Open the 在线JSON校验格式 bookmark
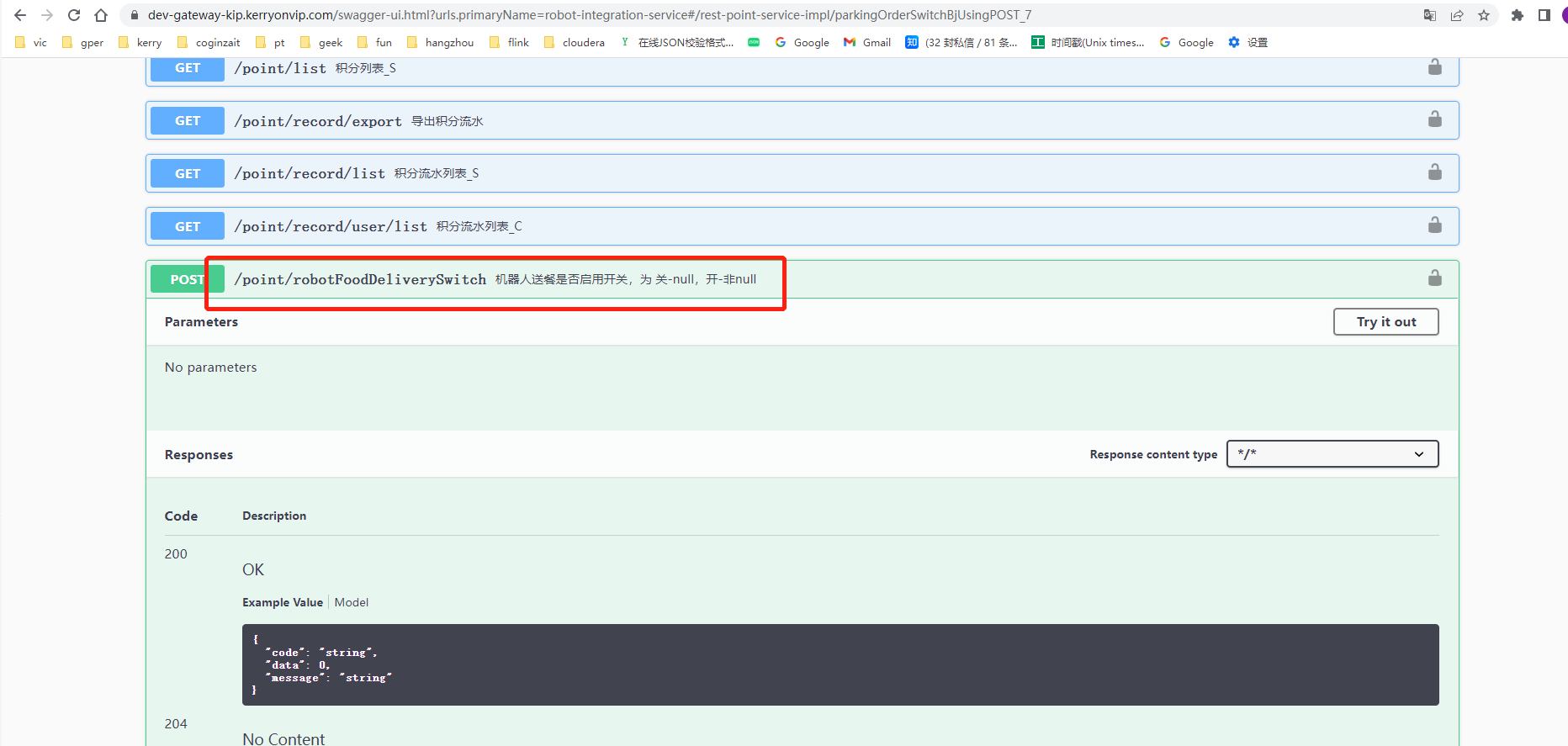 coord(677,42)
